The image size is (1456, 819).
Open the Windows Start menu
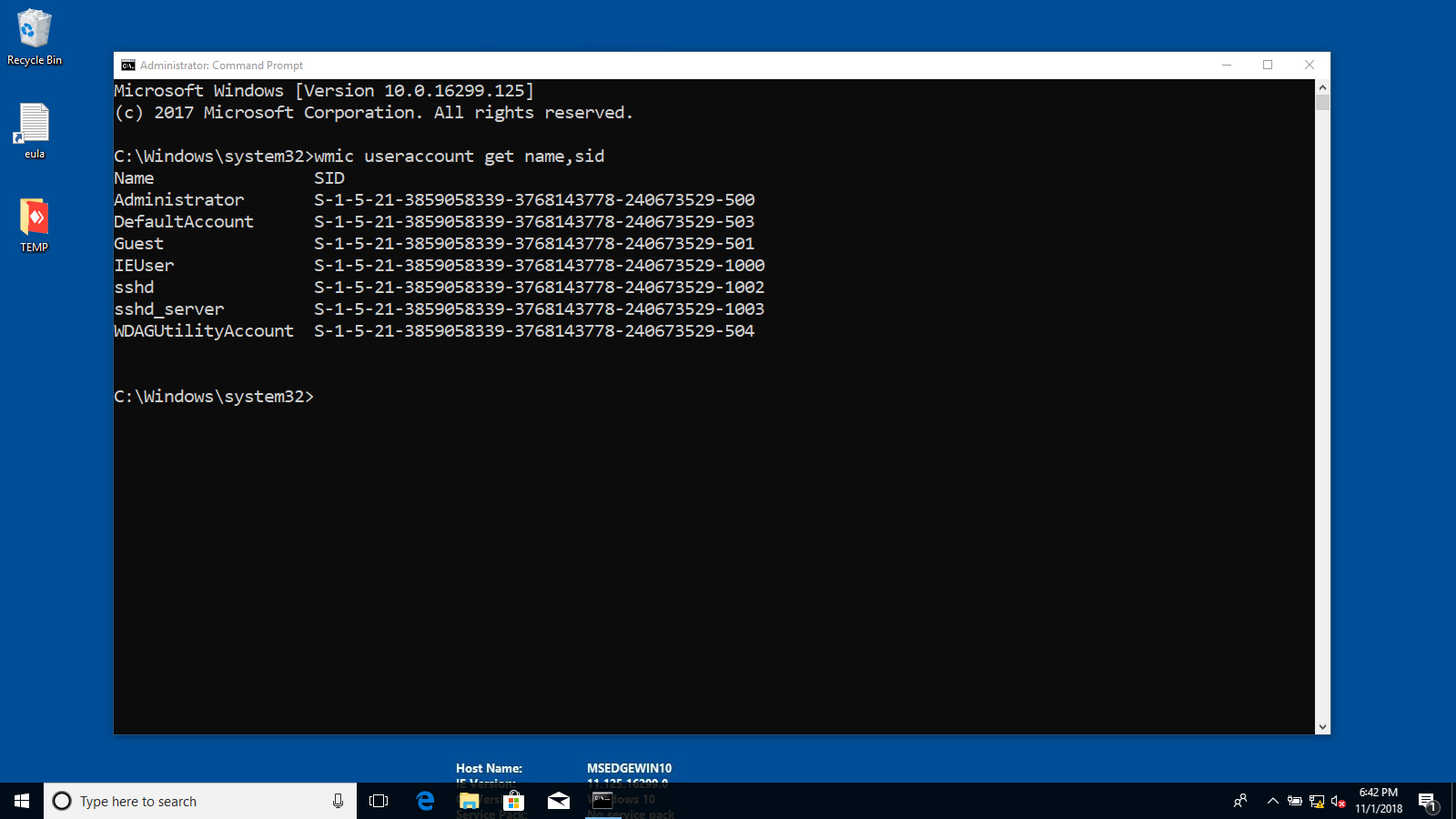point(22,801)
